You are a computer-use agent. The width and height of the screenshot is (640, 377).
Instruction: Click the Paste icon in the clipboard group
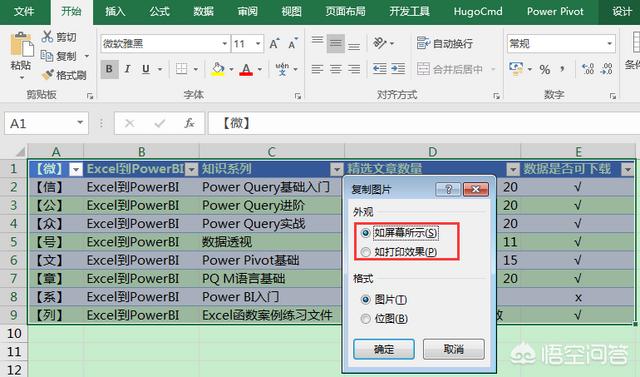coord(21,45)
